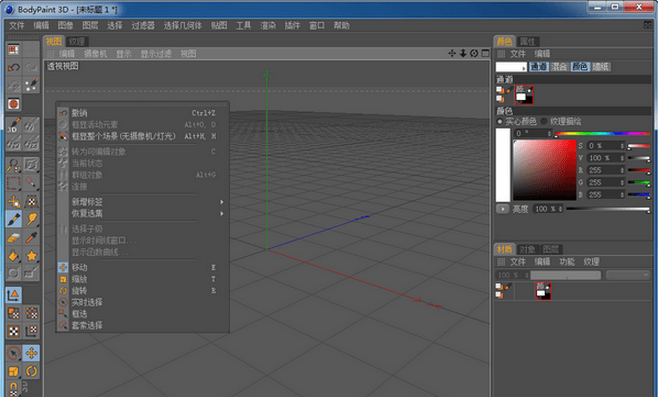Viewport: 658px width, 397px height.
Task: Expand the 亮度 disclosure arrow
Action: (502, 209)
